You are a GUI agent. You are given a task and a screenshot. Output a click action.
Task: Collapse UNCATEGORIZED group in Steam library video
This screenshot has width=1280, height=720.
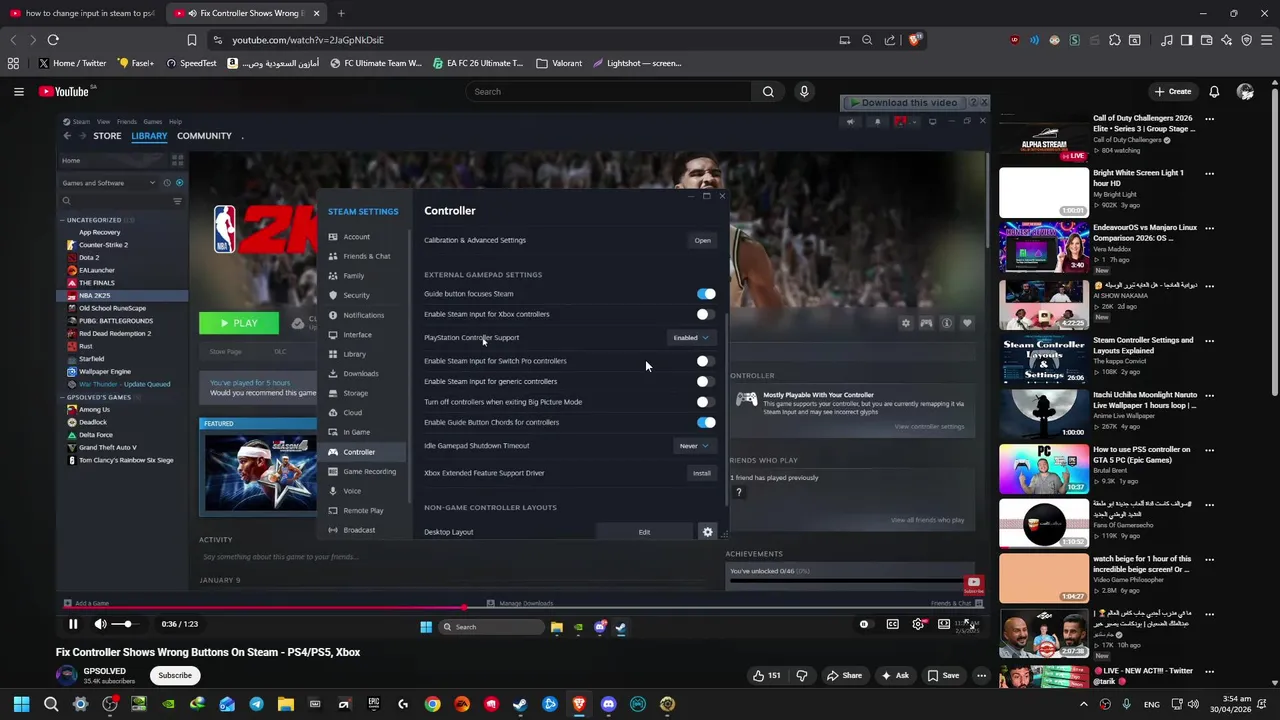[62, 220]
